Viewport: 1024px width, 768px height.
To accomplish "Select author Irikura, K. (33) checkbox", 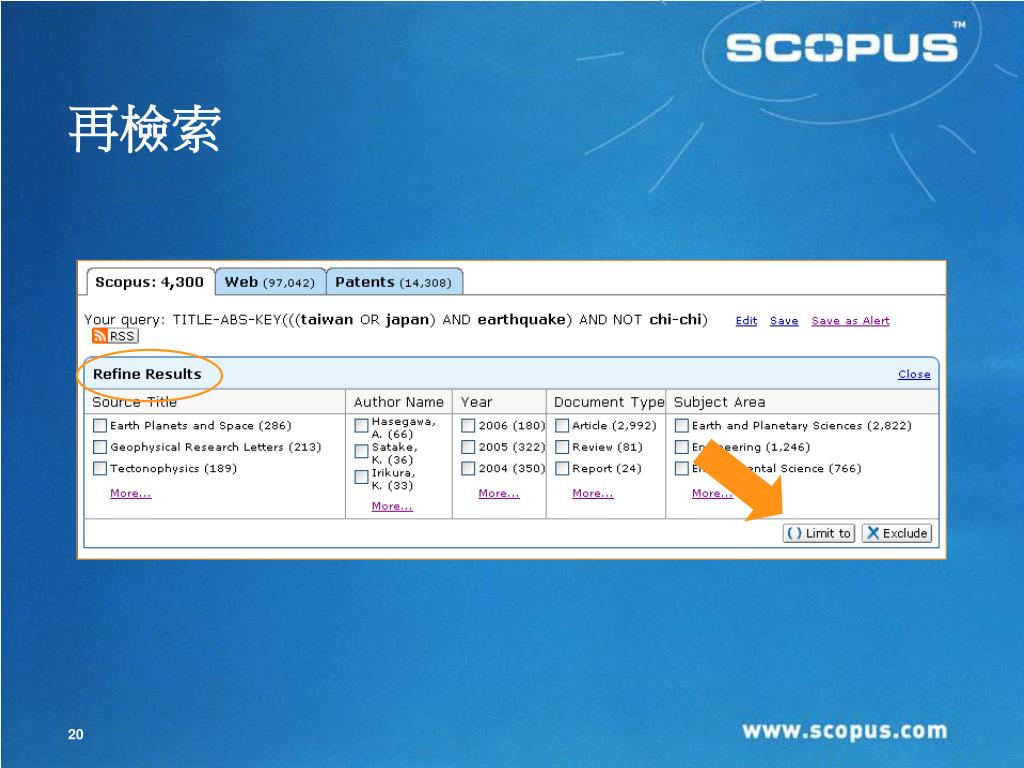I will point(361,477).
